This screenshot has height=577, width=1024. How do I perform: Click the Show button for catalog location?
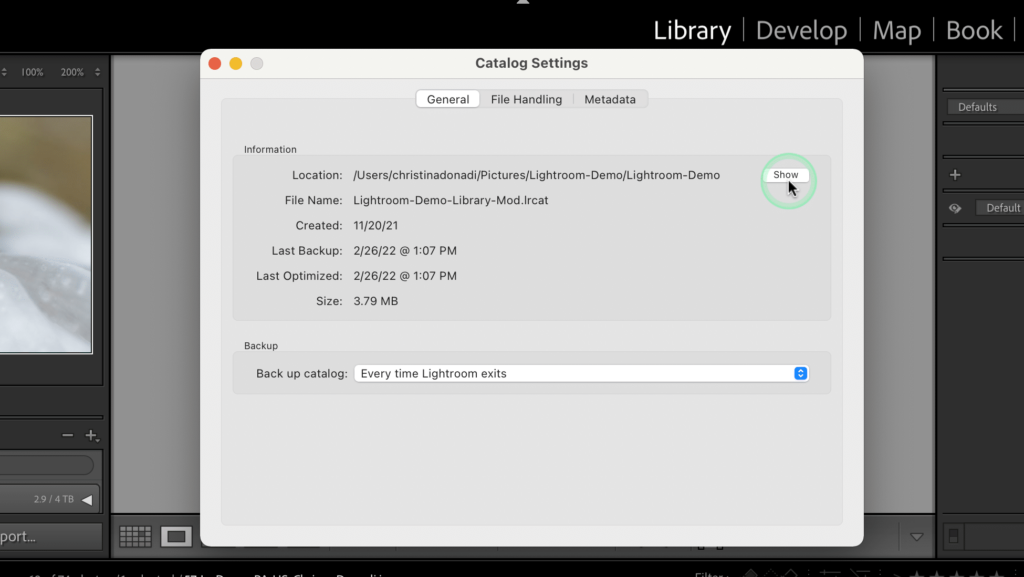click(785, 174)
